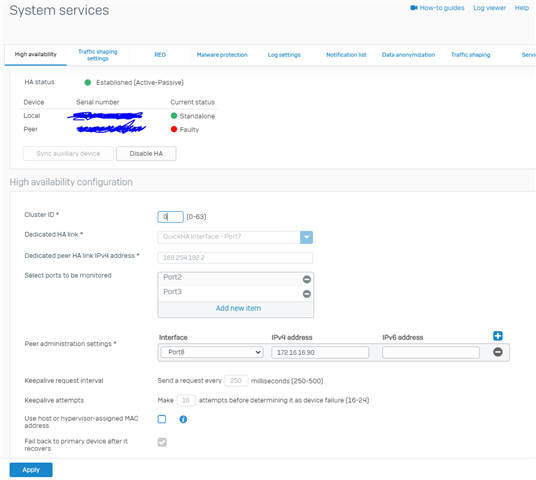Click Add new item link
The image size is (536, 480).
coord(238,308)
